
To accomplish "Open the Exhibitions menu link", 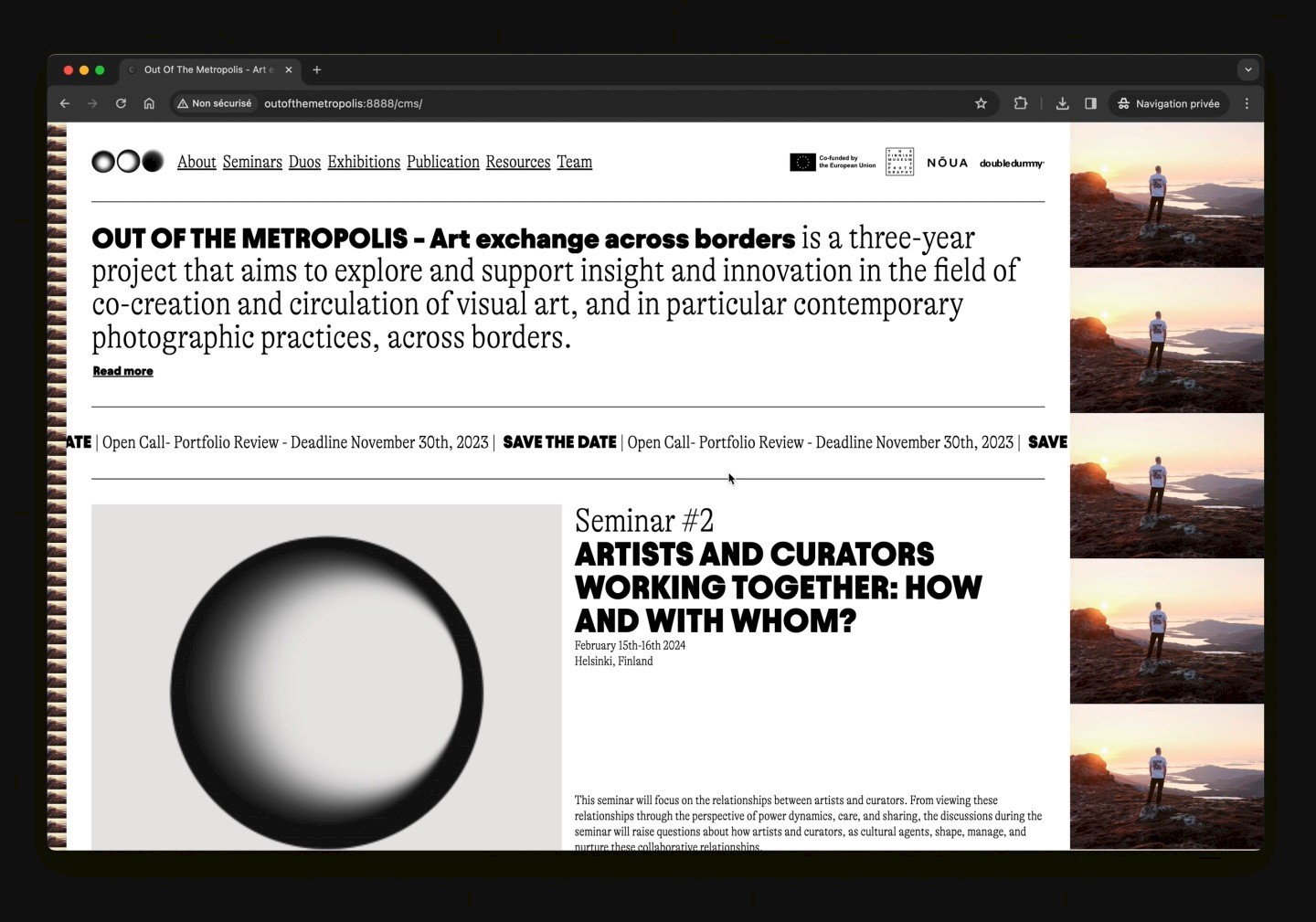I will click(x=364, y=162).
